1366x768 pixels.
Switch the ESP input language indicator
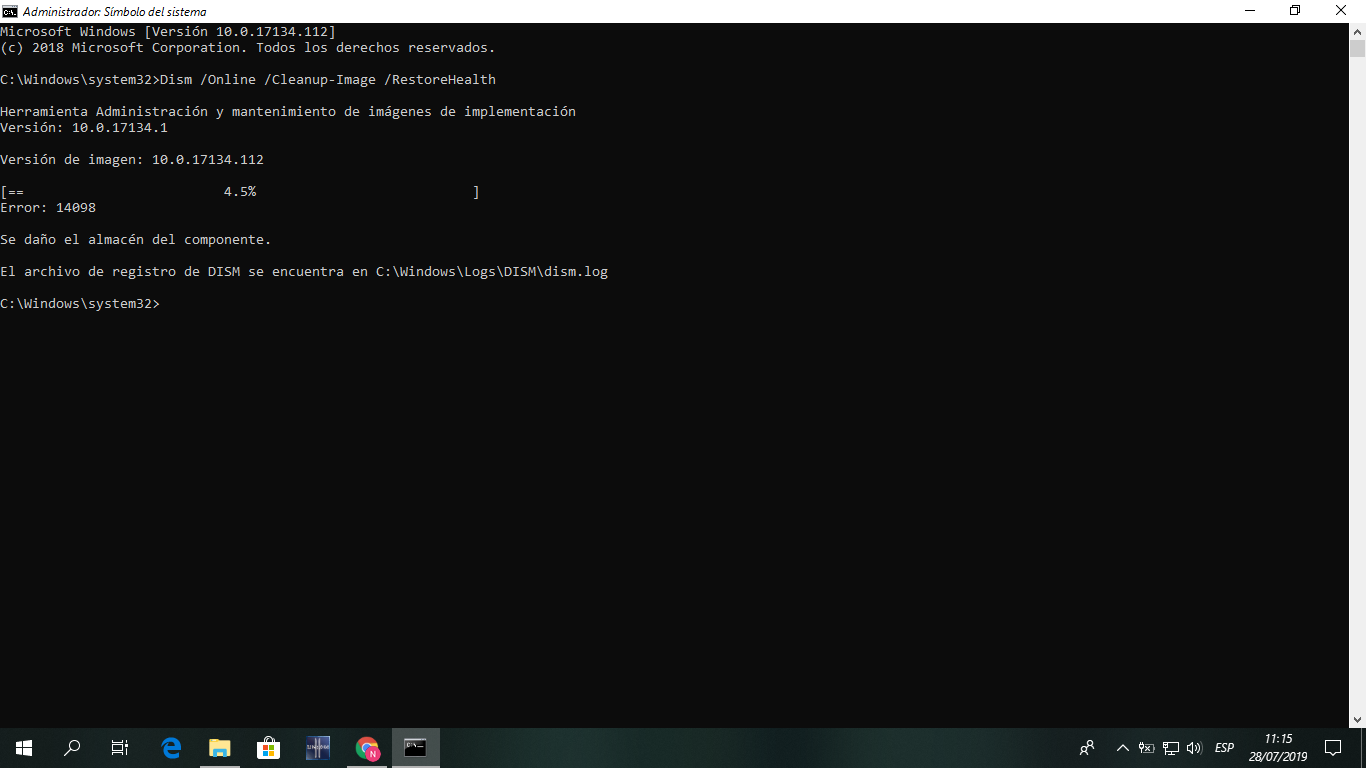[1224, 748]
